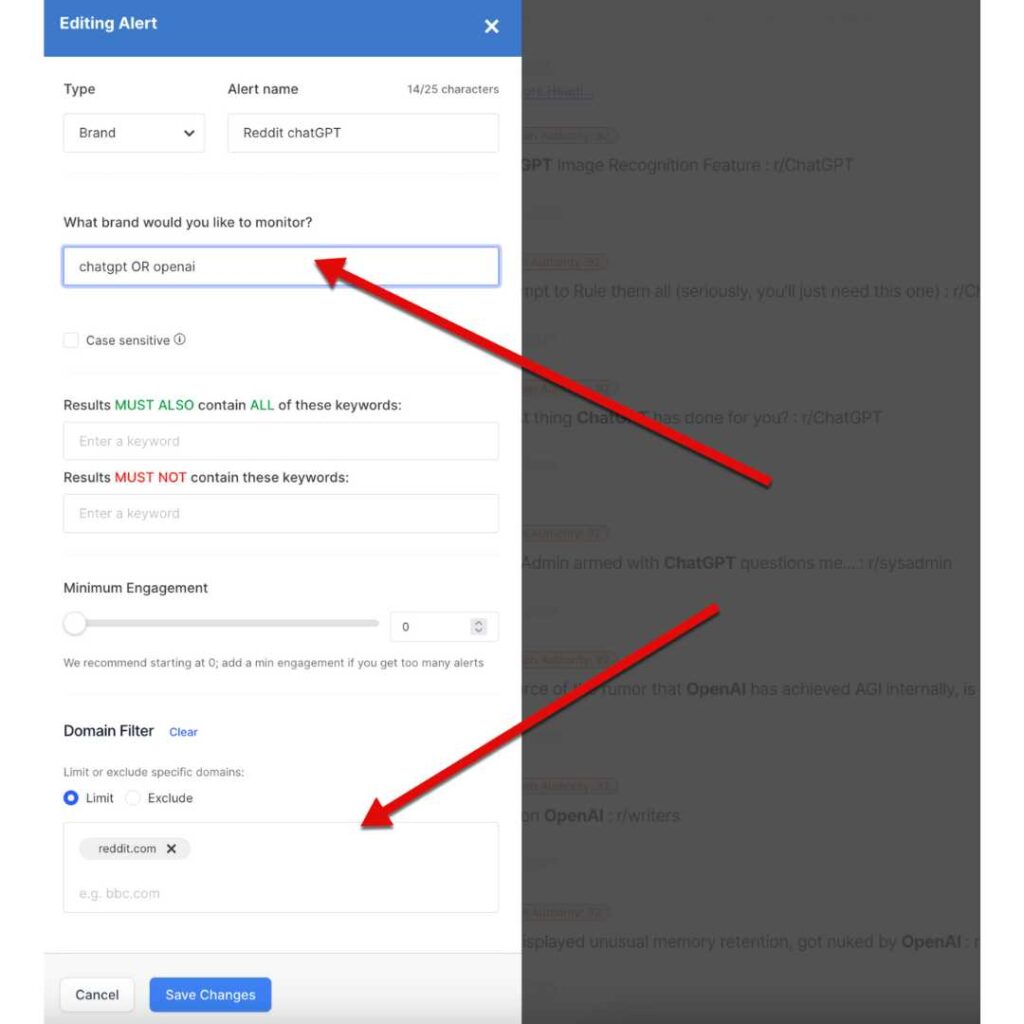This screenshot has width=1024, height=1024.
Task: Open the Type dropdown chevron
Action: (x=189, y=133)
